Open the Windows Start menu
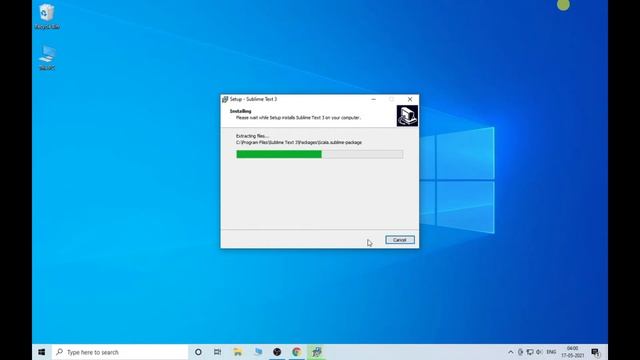640x360 pixels. pyautogui.click(x=42, y=352)
